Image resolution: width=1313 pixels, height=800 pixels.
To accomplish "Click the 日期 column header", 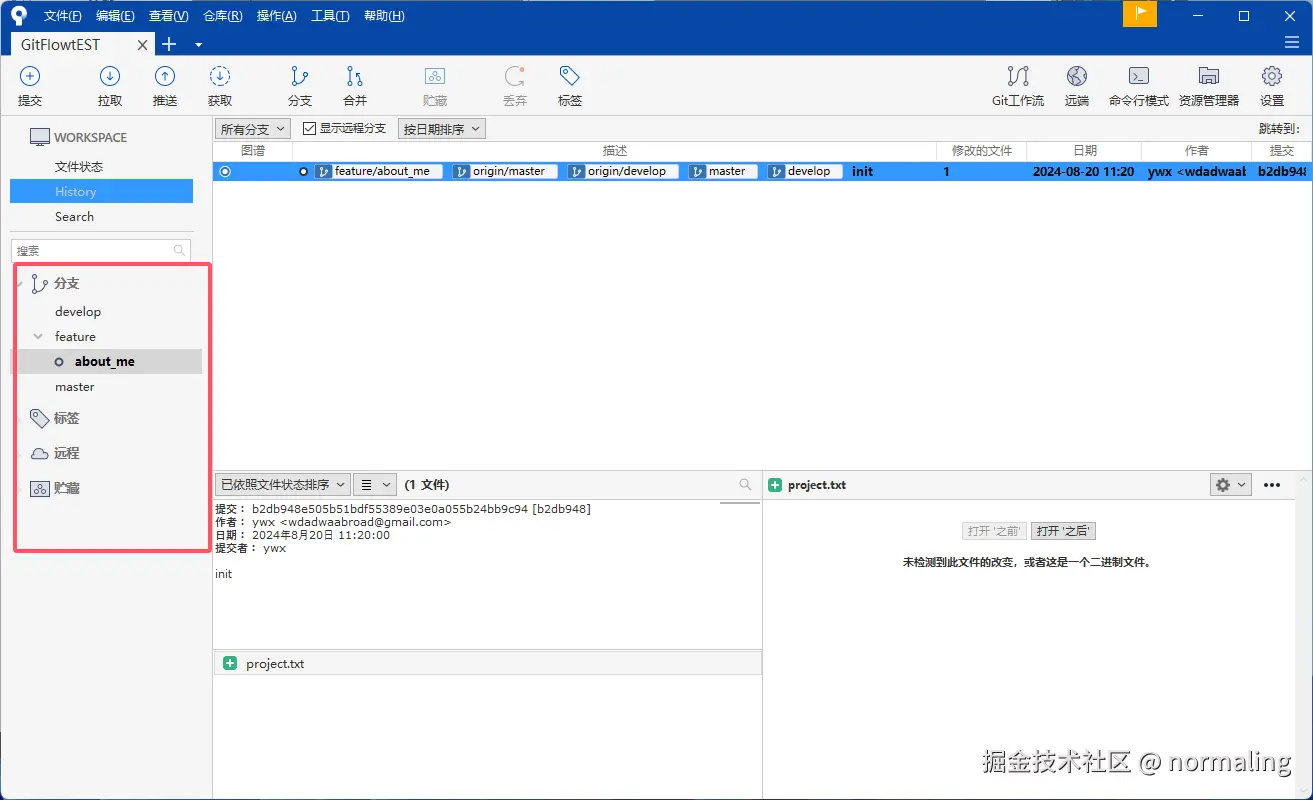I will pos(1084,150).
